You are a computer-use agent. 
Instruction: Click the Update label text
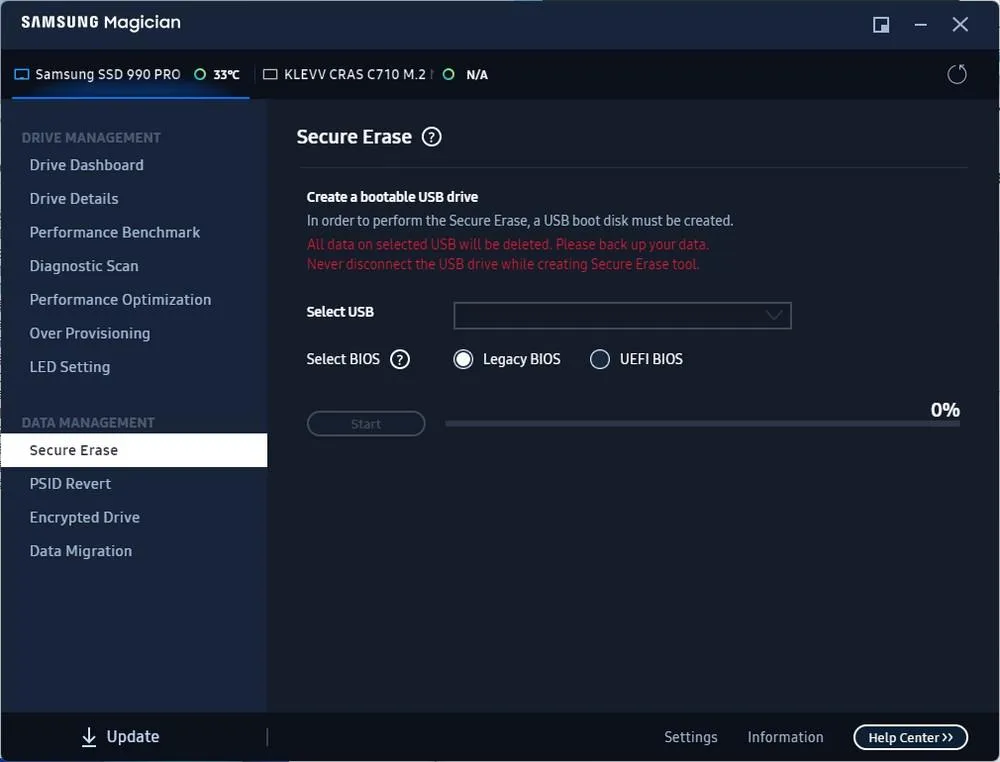coord(133,737)
